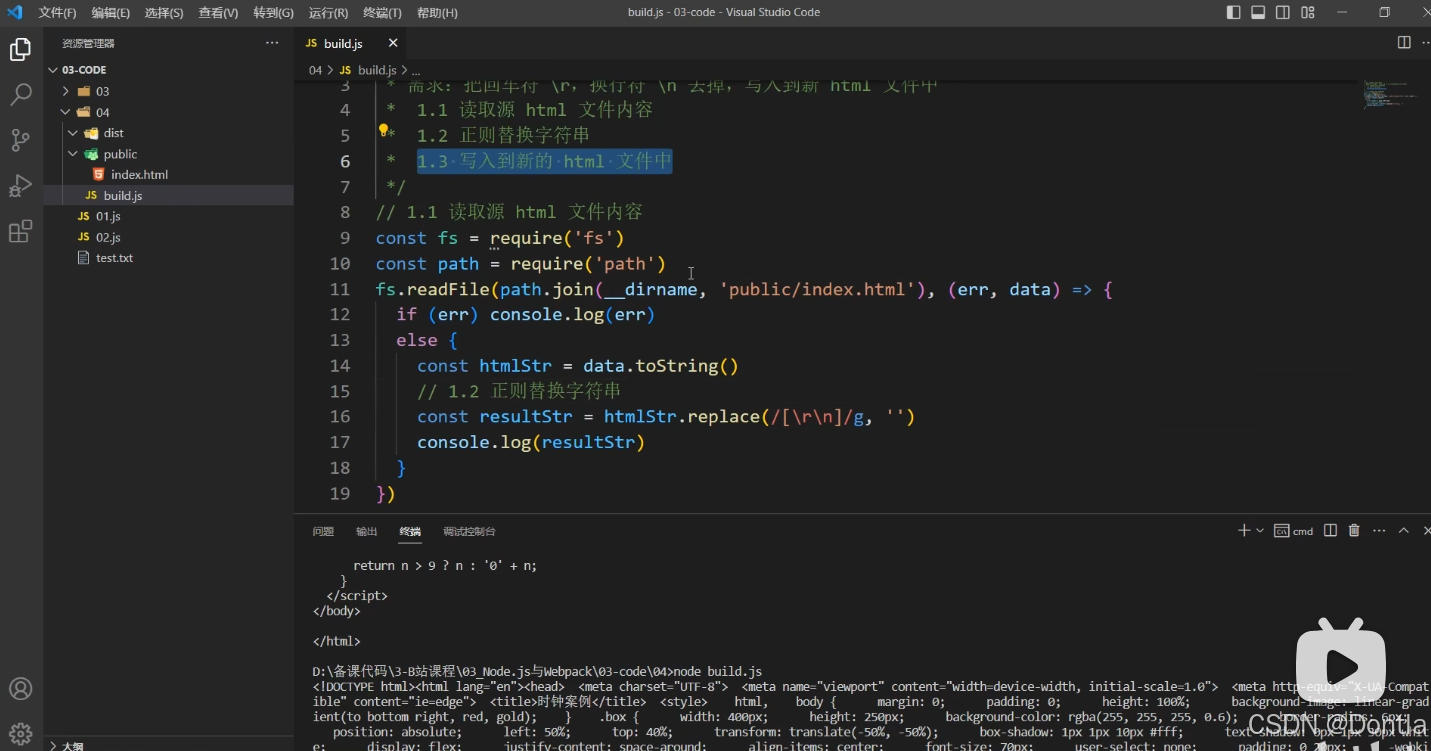Click the video play overlay button
Screen dimensions: 1431x751
coord(1341,664)
